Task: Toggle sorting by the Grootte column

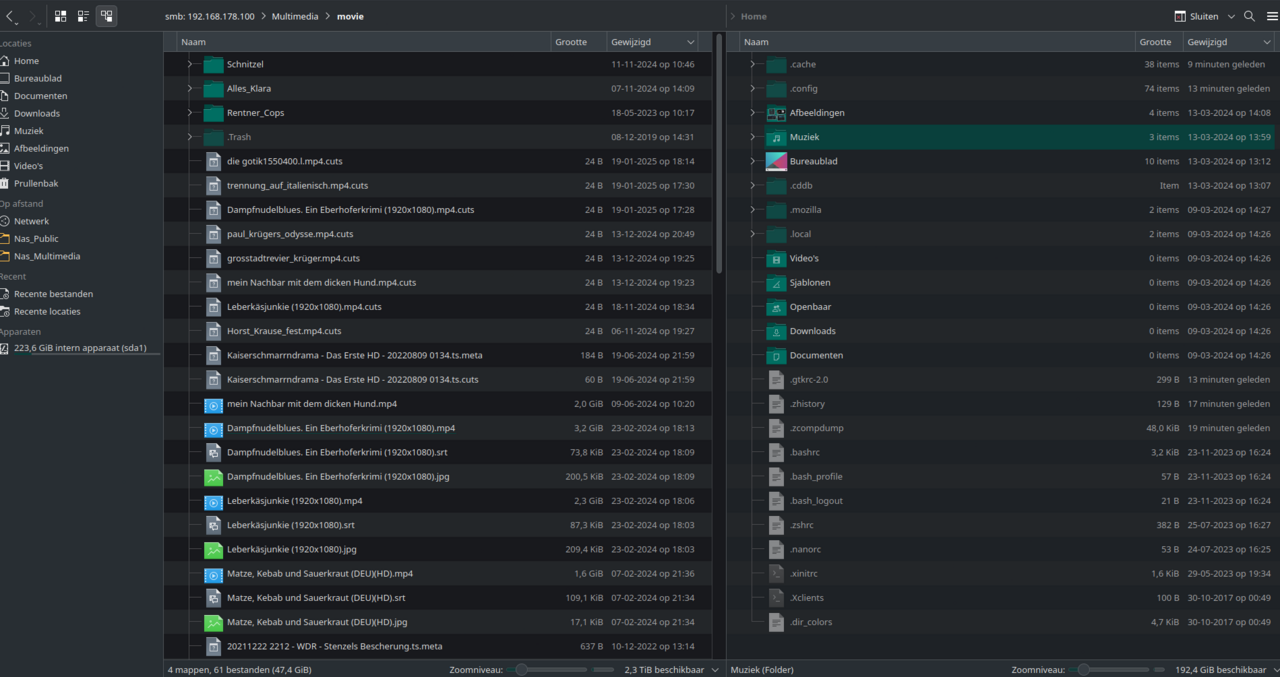Action: coord(577,41)
